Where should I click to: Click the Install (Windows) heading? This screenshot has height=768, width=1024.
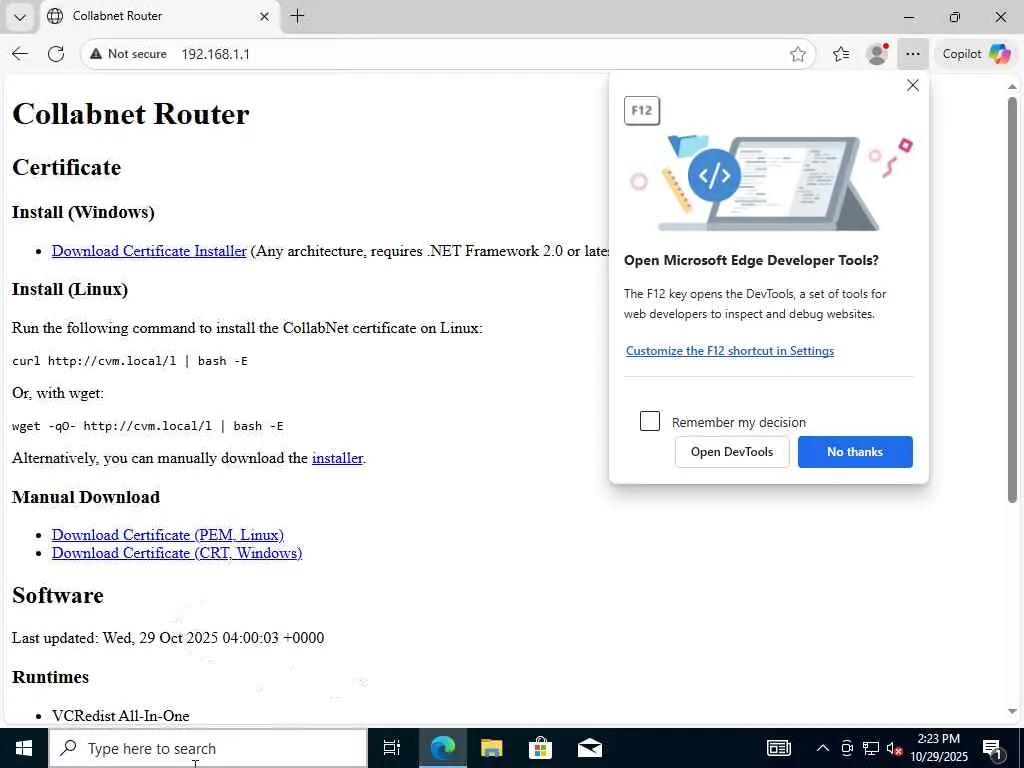83,212
